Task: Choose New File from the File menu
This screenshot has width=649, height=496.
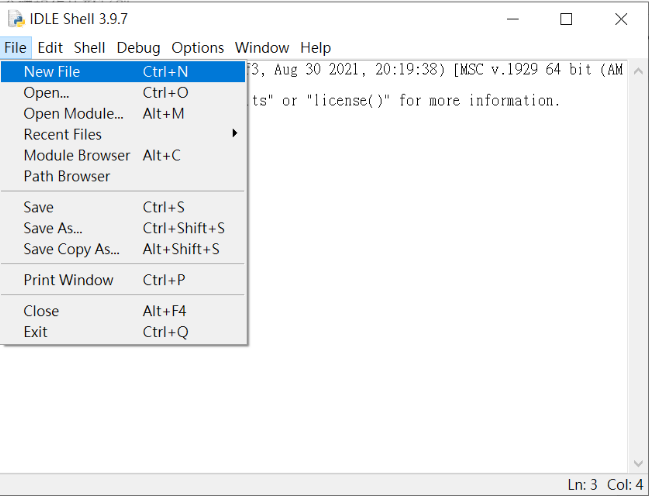Action: click(123, 72)
